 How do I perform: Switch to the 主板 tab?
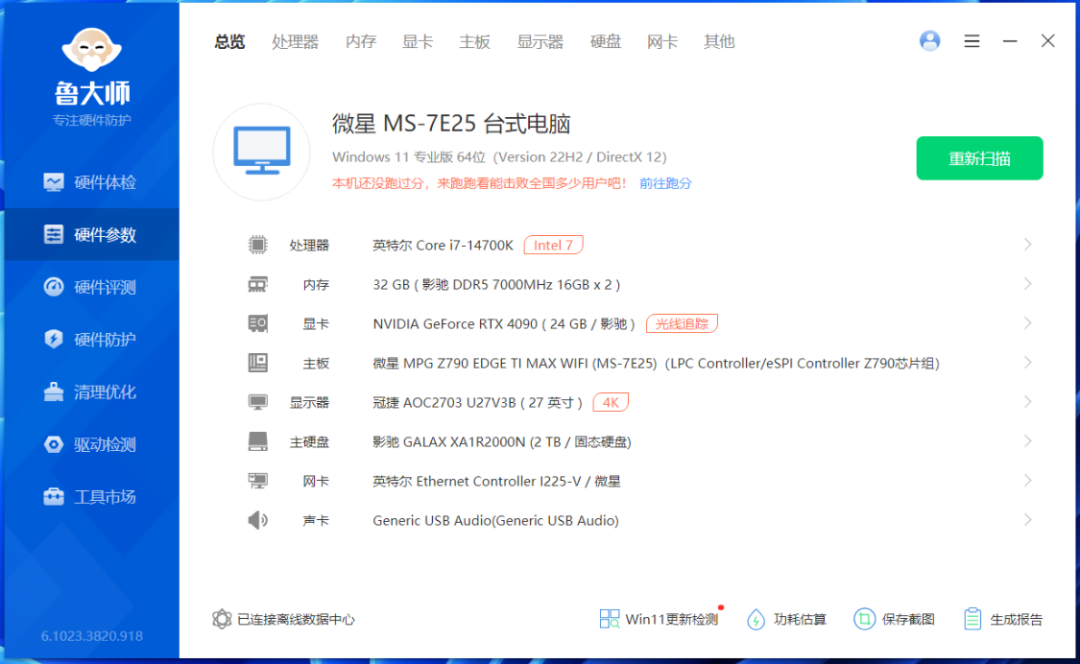click(x=475, y=42)
